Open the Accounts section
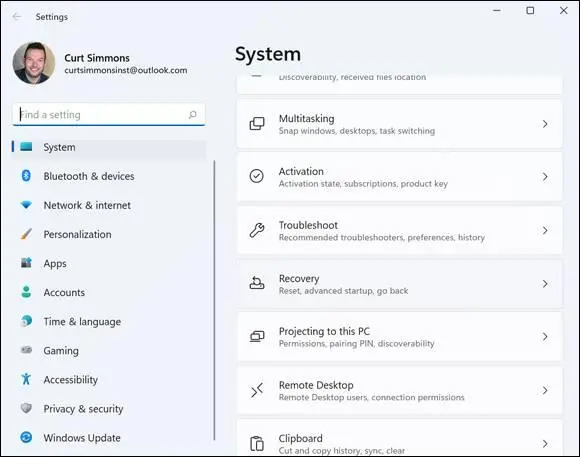The width and height of the screenshot is (580, 457). 109,292
